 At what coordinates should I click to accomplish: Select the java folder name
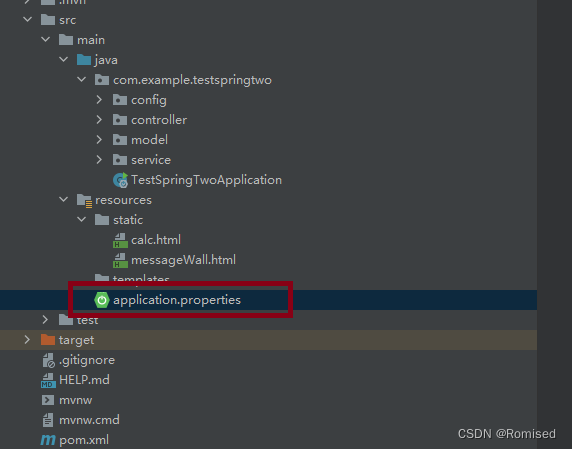pos(106,60)
